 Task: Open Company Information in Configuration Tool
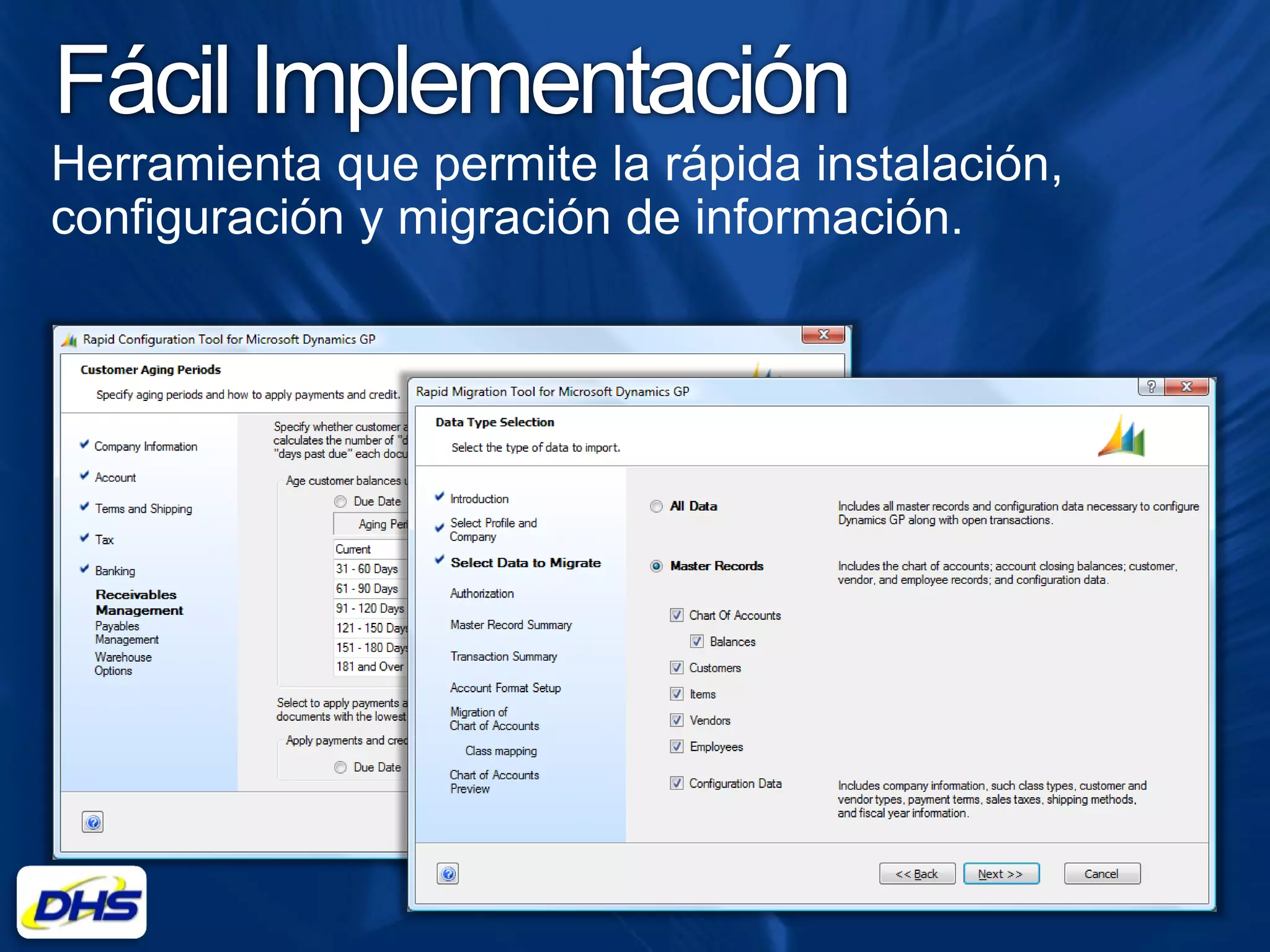coord(146,446)
